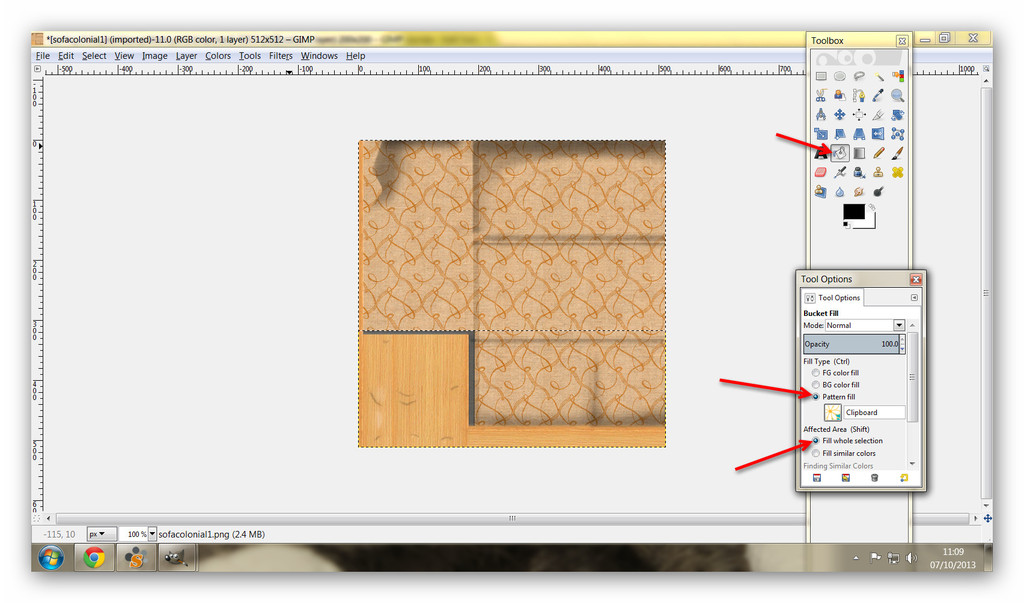Select the Perspective tool
Image resolution: width=1024 pixels, height=603 pixels.
[x=859, y=134]
